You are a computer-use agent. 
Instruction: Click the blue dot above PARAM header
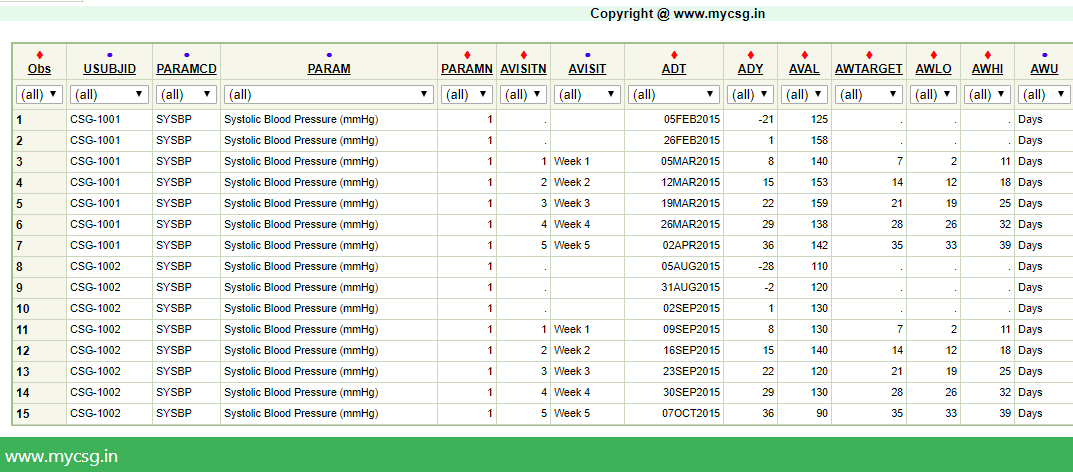pos(328,54)
